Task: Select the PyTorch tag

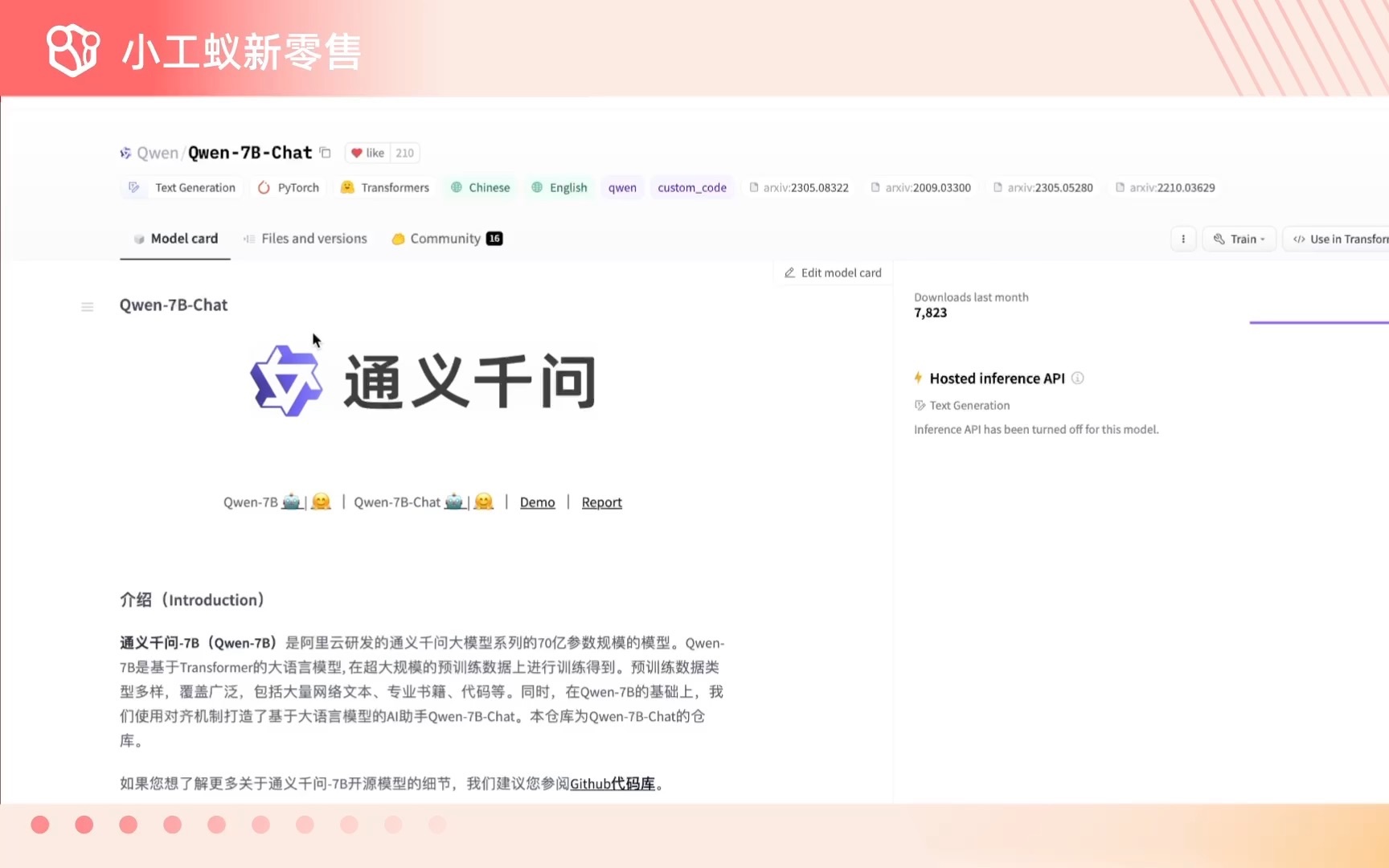Action: tap(289, 187)
